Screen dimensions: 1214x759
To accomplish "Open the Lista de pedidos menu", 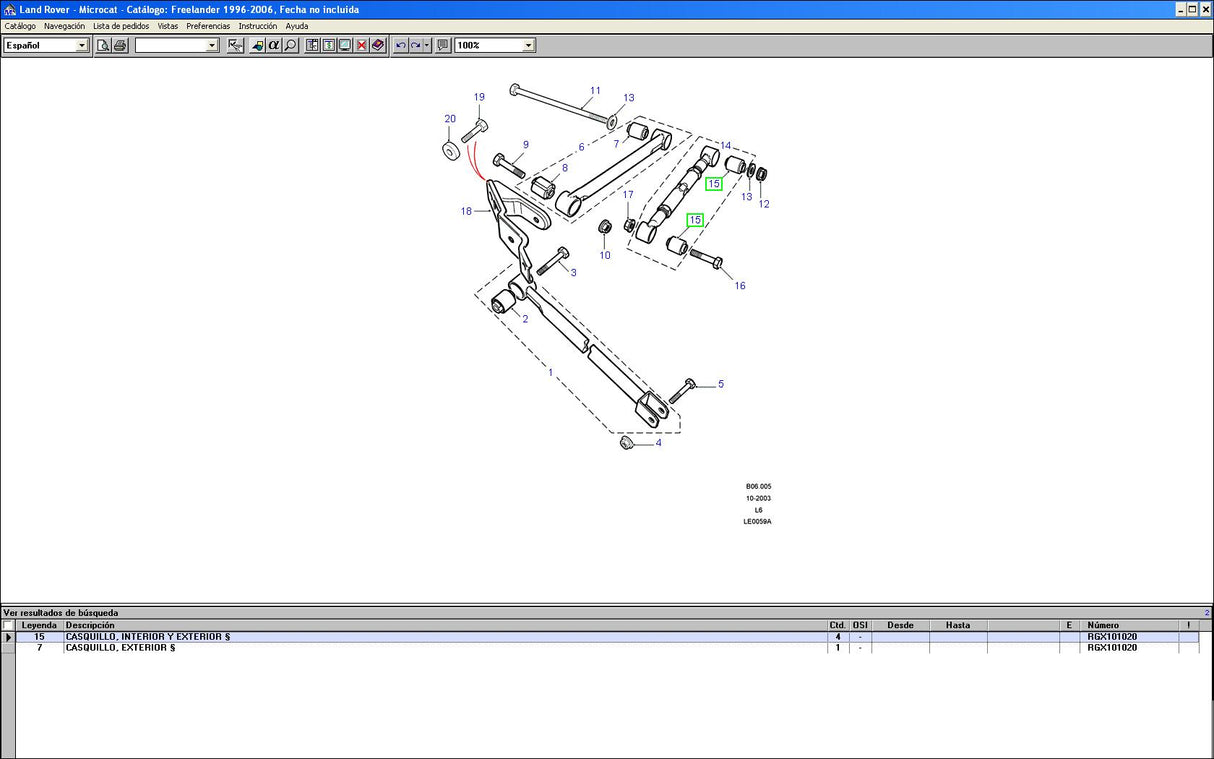I will click(x=121, y=26).
